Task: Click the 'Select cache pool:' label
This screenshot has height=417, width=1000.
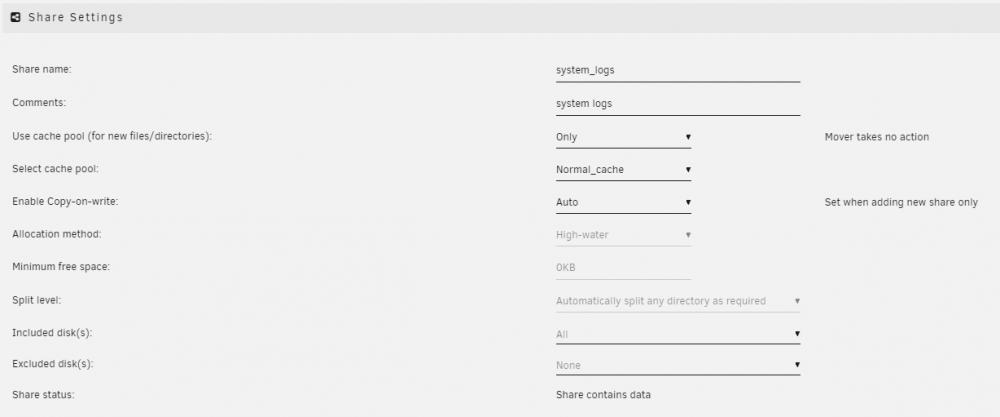Action: point(55,168)
